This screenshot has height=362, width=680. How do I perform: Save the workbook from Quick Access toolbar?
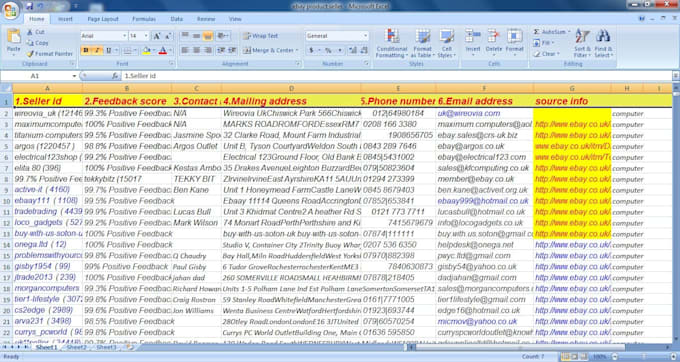click(29, 6)
